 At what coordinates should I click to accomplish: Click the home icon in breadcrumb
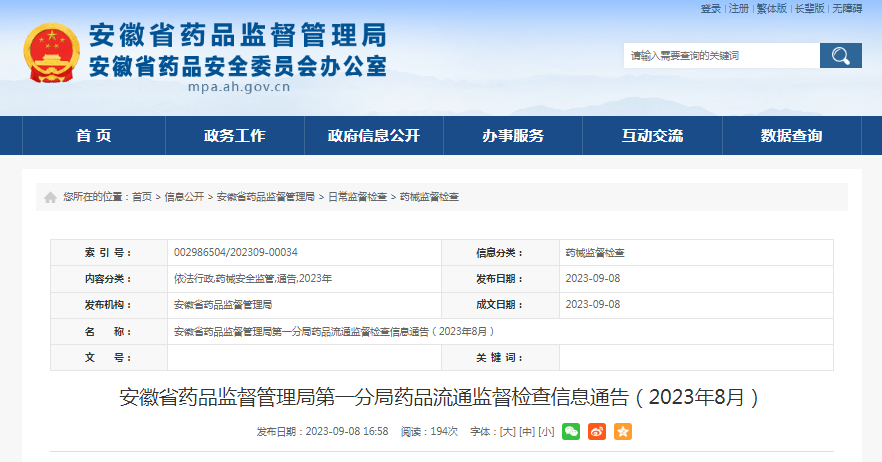pos(50,197)
